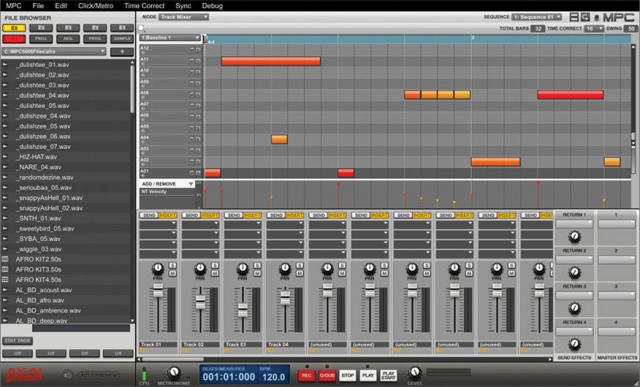Select AFRO KIT2.50s program file
The image size is (640, 387).
[38, 259]
